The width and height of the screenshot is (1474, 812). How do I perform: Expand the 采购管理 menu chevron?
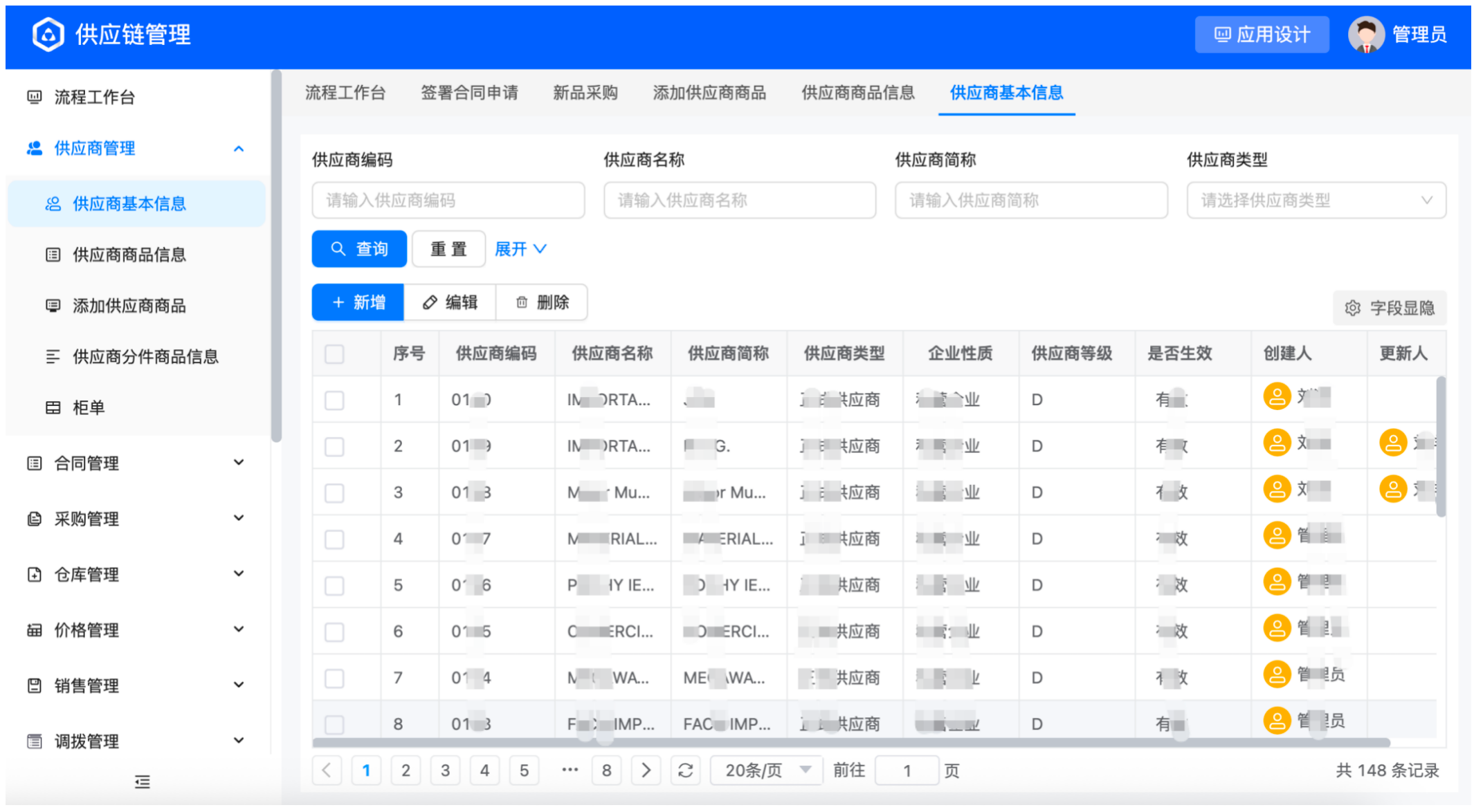[239, 517]
